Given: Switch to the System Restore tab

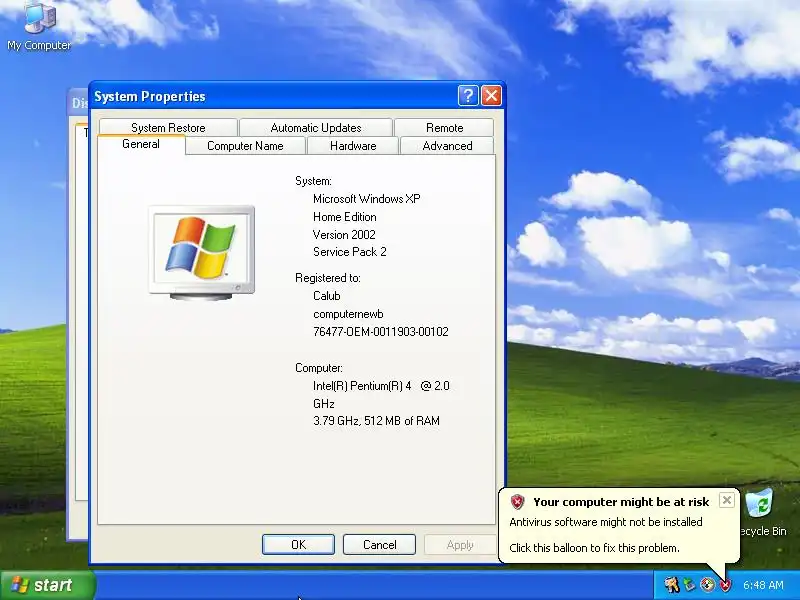Looking at the screenshot, I should [168, 128].
